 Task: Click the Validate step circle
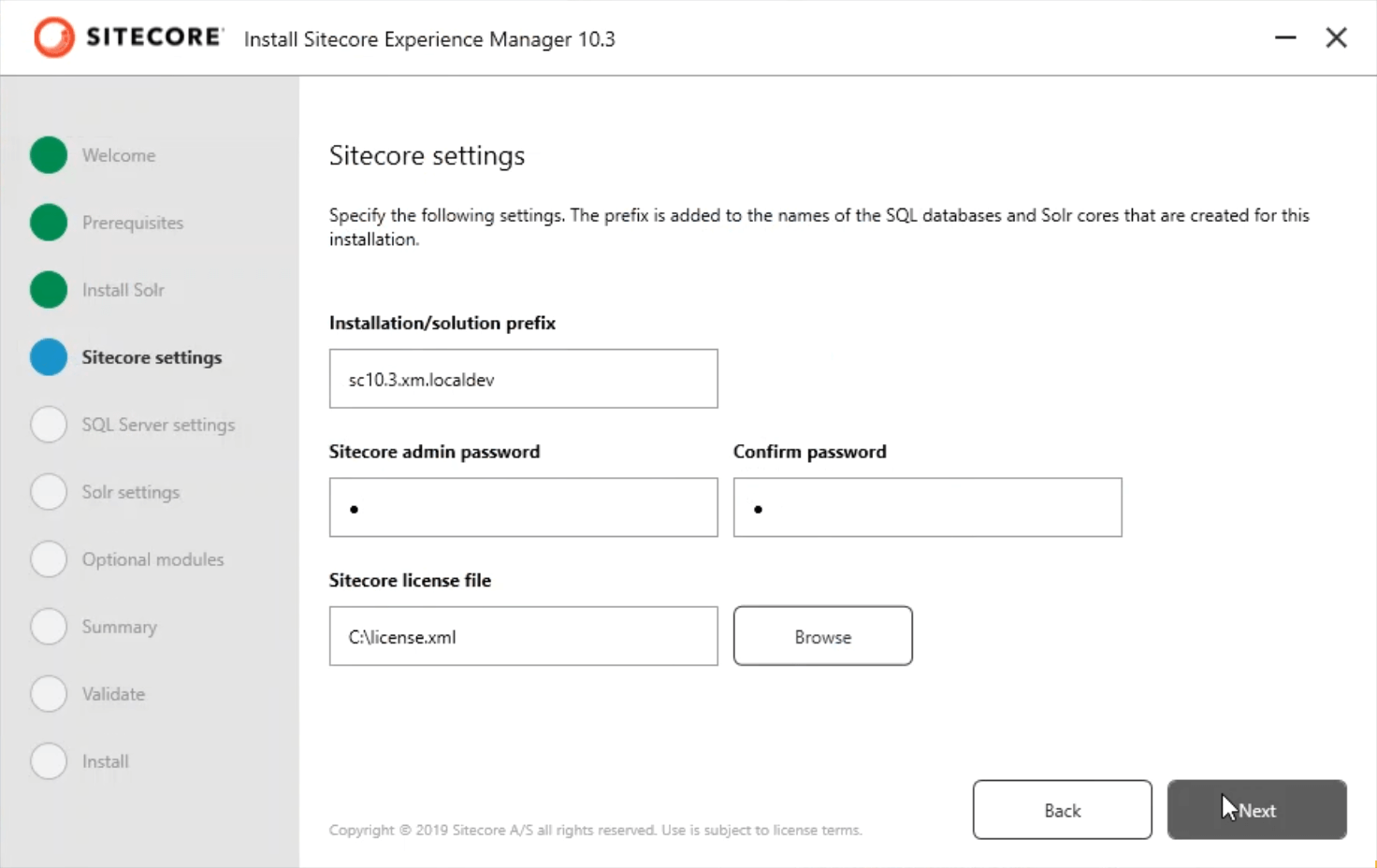click(49, 694)
